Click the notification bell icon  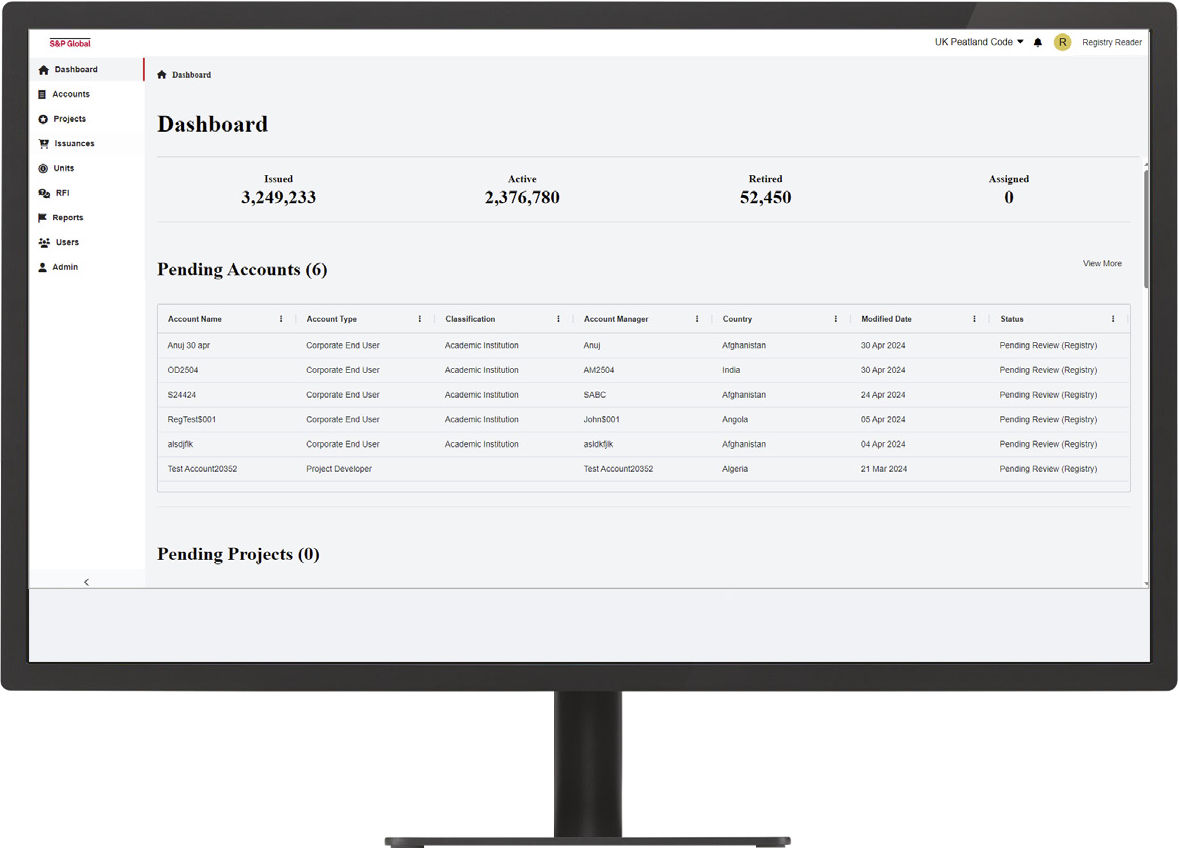[1038, 43]
